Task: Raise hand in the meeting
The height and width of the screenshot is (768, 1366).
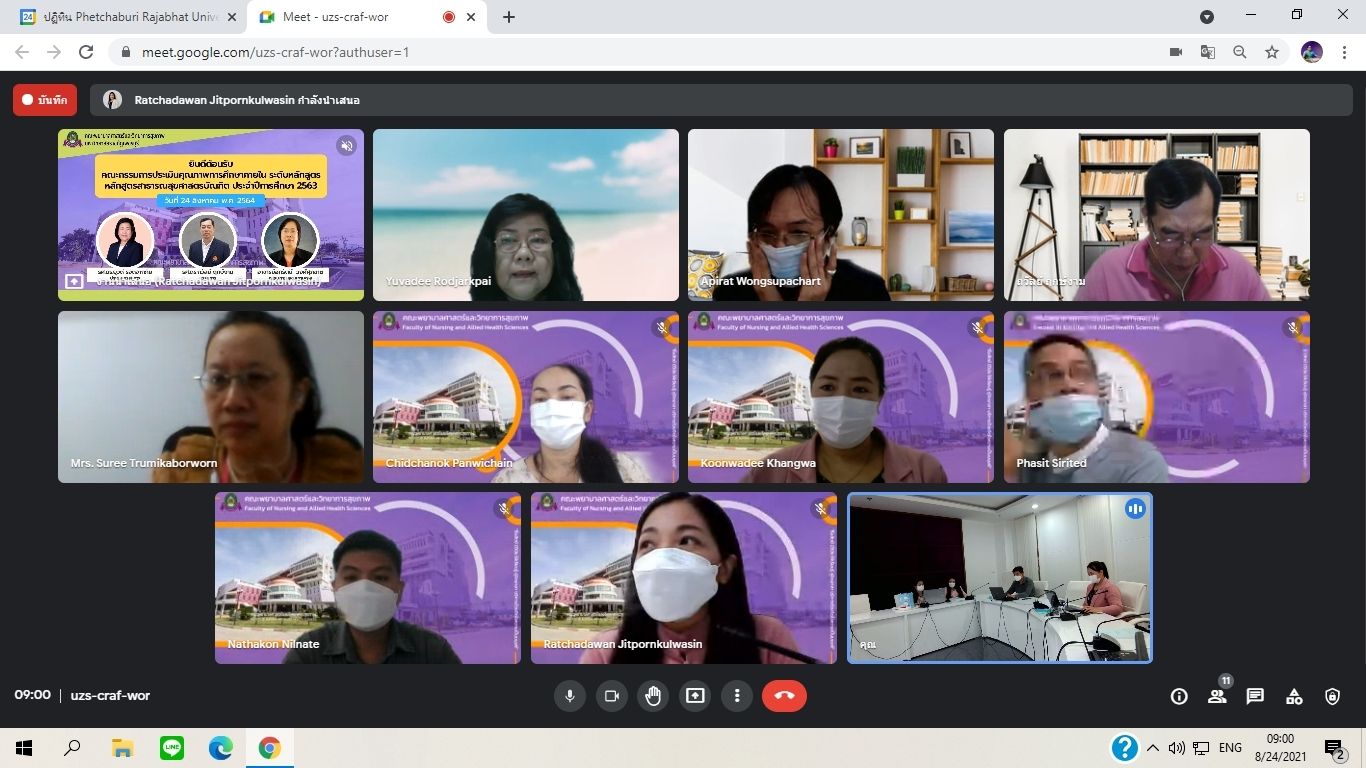Action: click(x=653, y=696)
